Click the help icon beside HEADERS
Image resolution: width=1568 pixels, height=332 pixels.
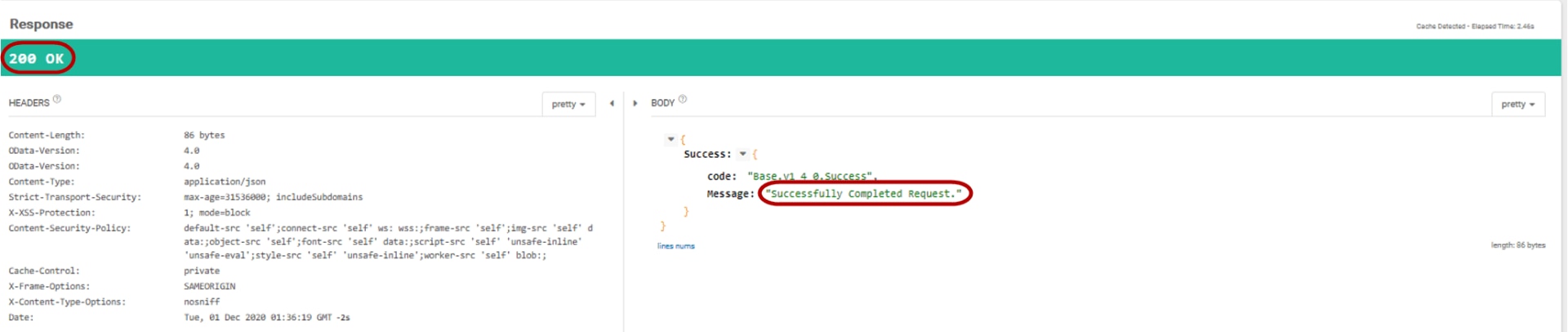tap(57, 100)
